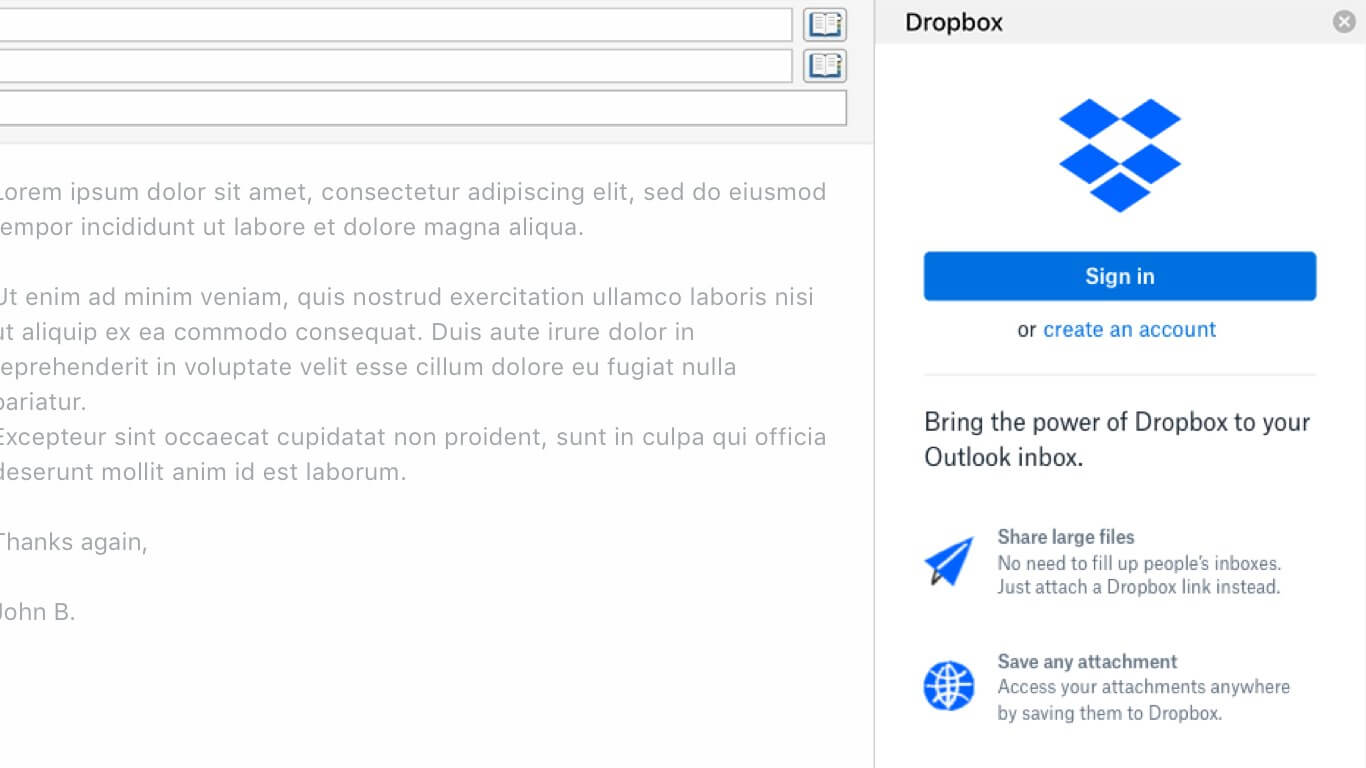
Task: Click the John B. signature line
Action: click(37, 612)
